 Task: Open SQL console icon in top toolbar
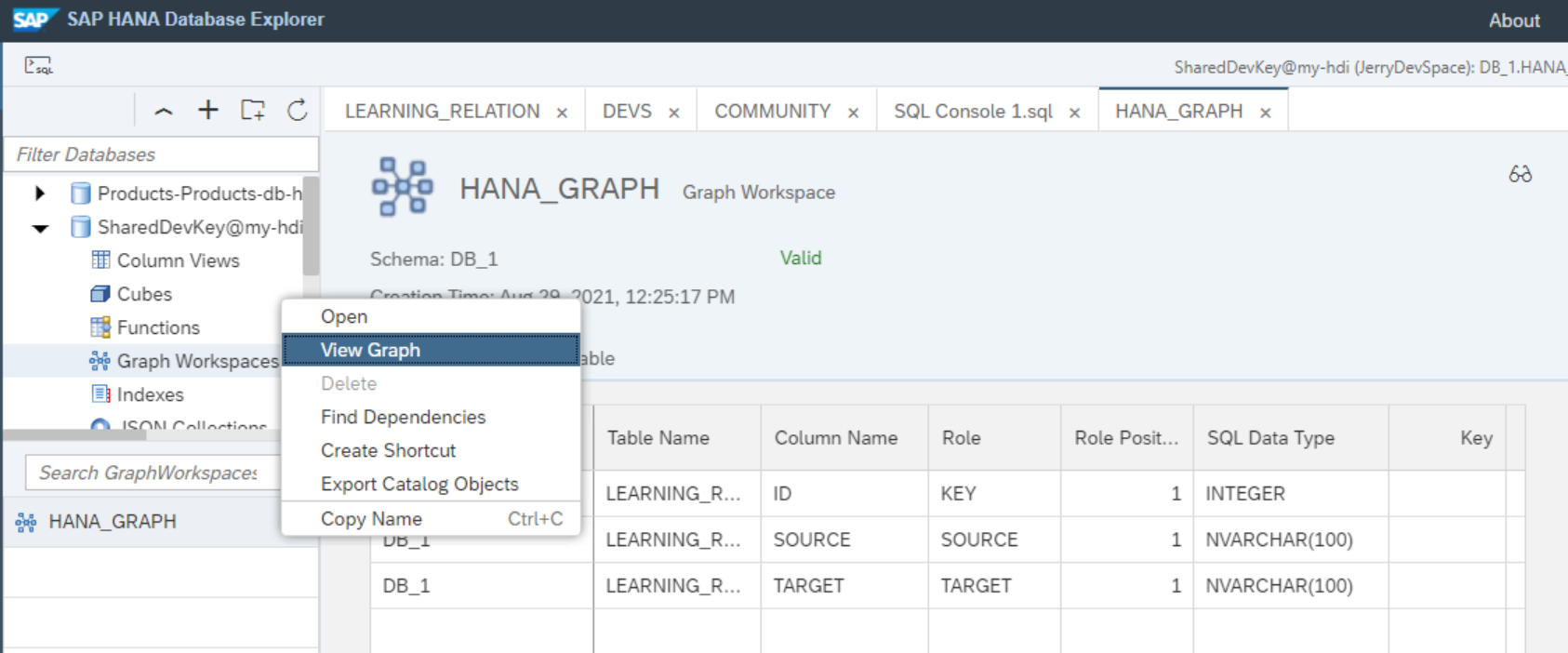coord(38,66)
